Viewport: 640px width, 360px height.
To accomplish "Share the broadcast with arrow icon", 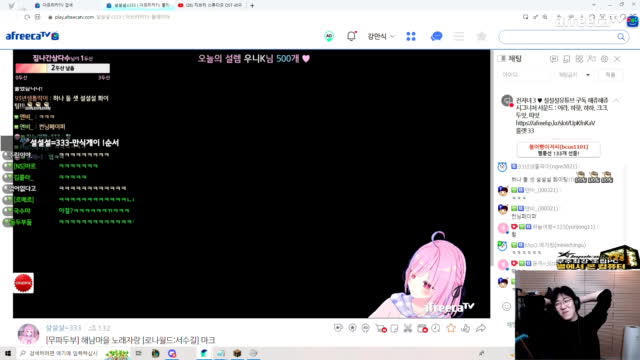I will coord(481,328).
